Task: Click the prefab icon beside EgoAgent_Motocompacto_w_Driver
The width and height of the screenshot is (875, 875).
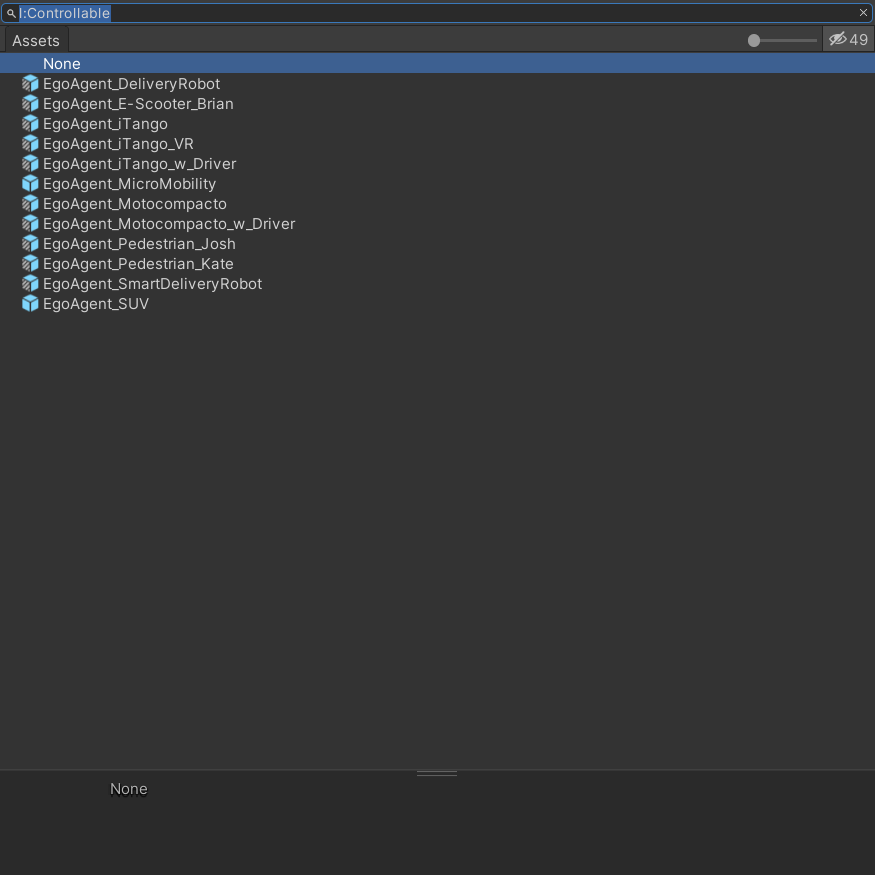Action: (30, 224)
